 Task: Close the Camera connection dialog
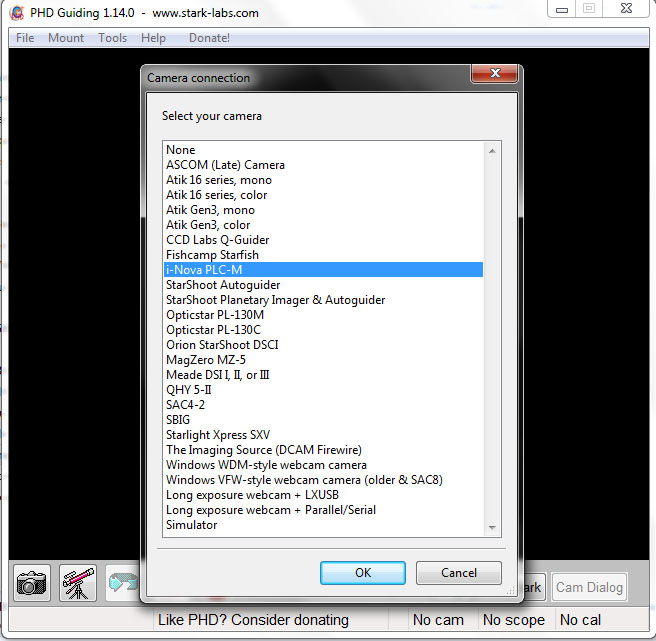[x=495, y=73]
